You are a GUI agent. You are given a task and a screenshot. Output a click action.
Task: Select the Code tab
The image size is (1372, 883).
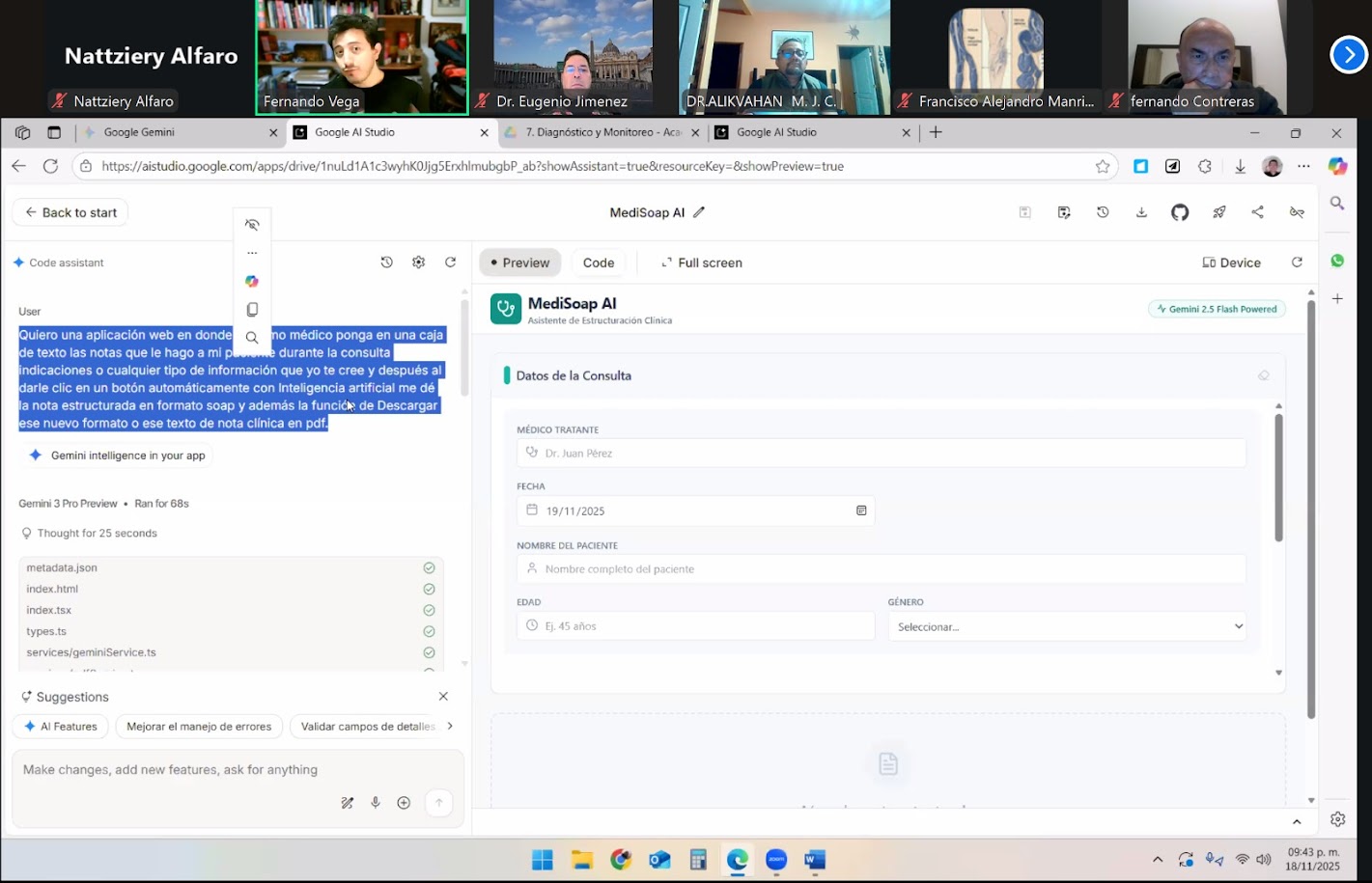click(x=599, y=262)
